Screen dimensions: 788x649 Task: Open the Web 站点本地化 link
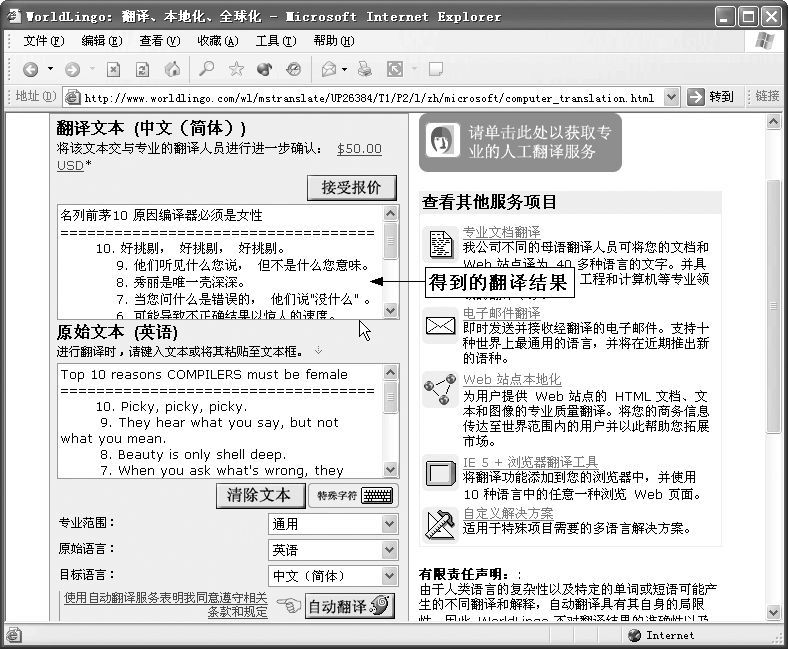pos(512,380)
